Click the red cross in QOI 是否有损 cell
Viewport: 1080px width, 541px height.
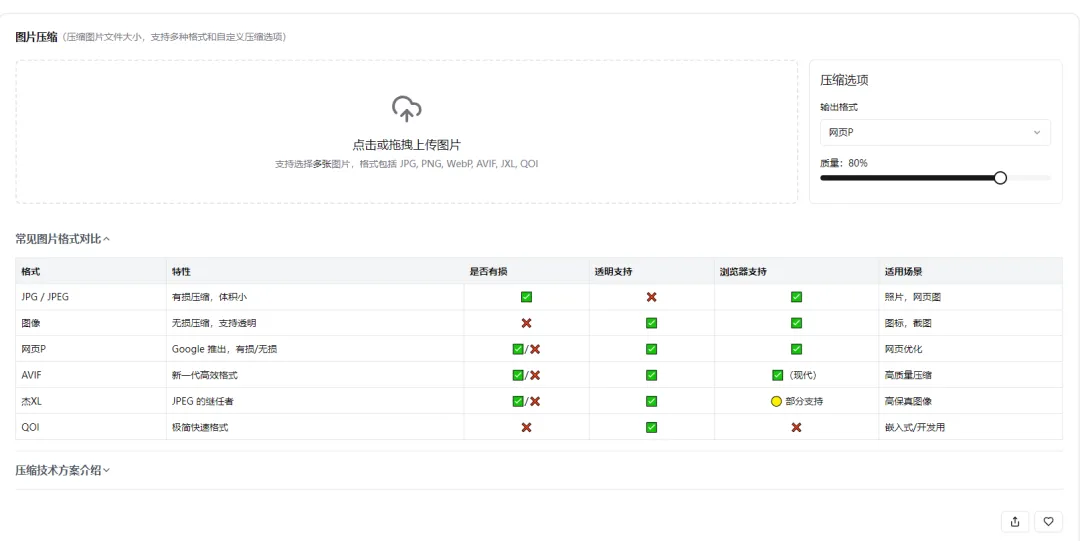tap(526, 427)
